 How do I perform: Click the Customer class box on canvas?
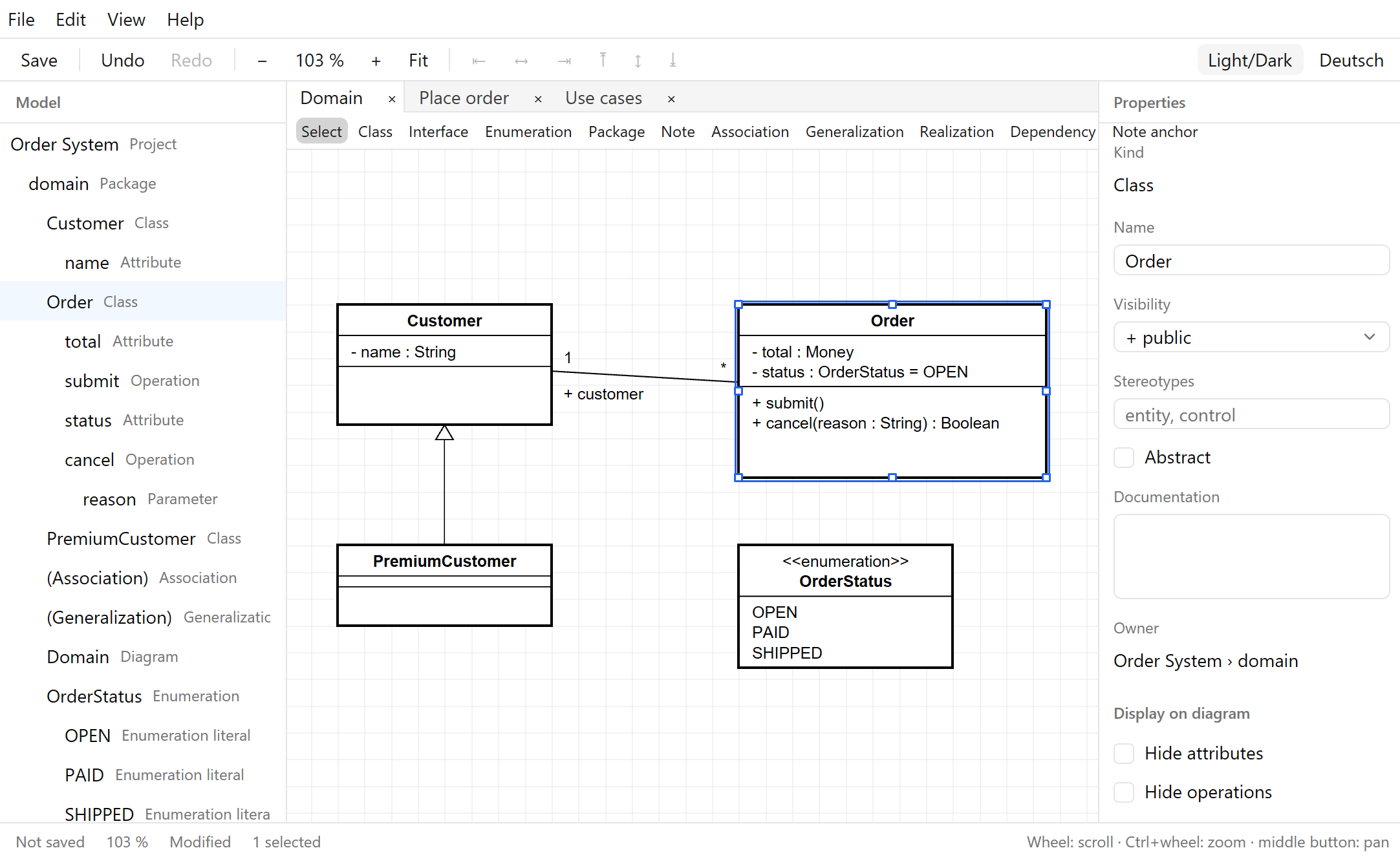(444, 365)
